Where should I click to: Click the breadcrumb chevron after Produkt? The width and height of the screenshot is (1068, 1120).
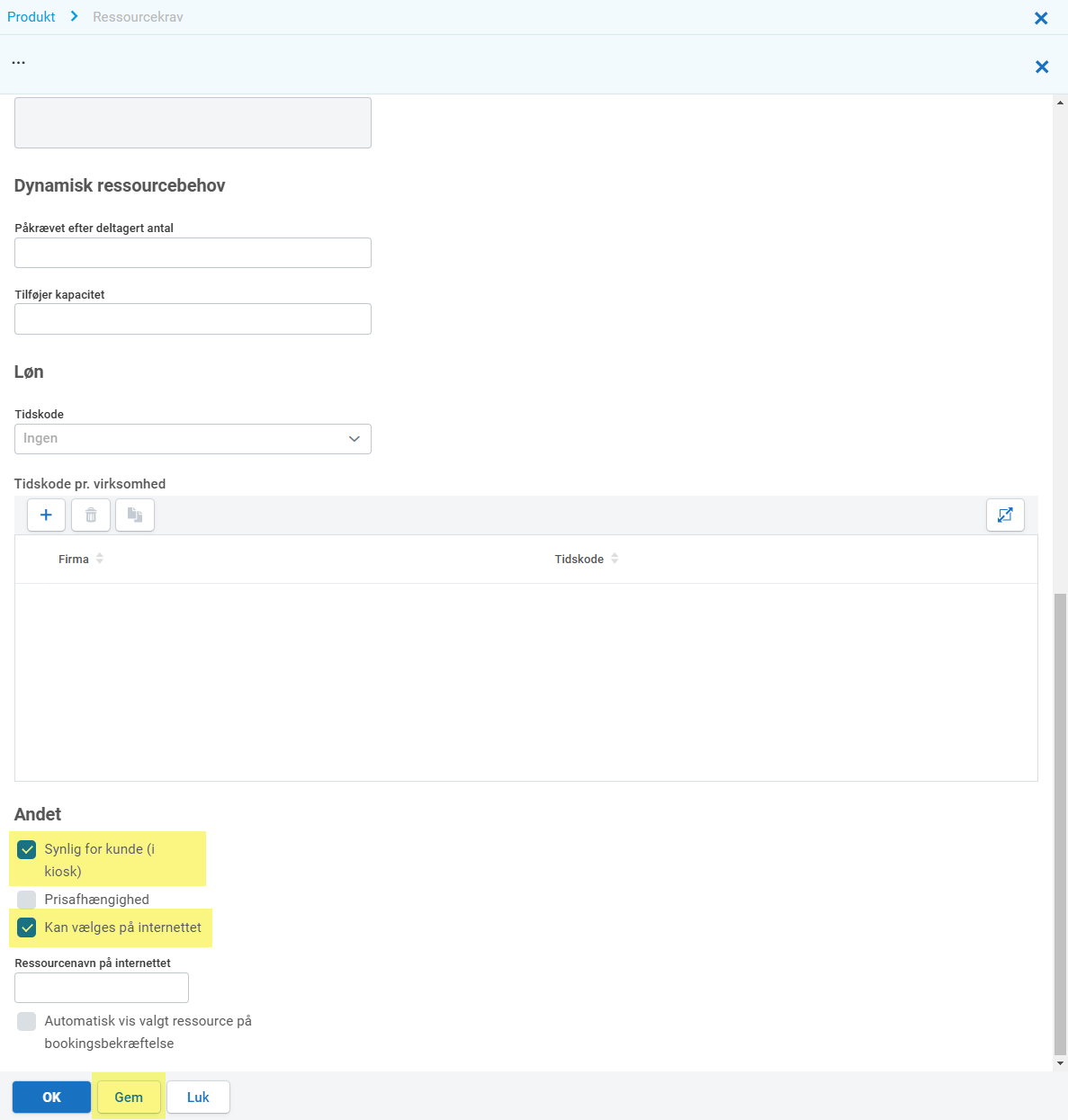pos(74,16)
